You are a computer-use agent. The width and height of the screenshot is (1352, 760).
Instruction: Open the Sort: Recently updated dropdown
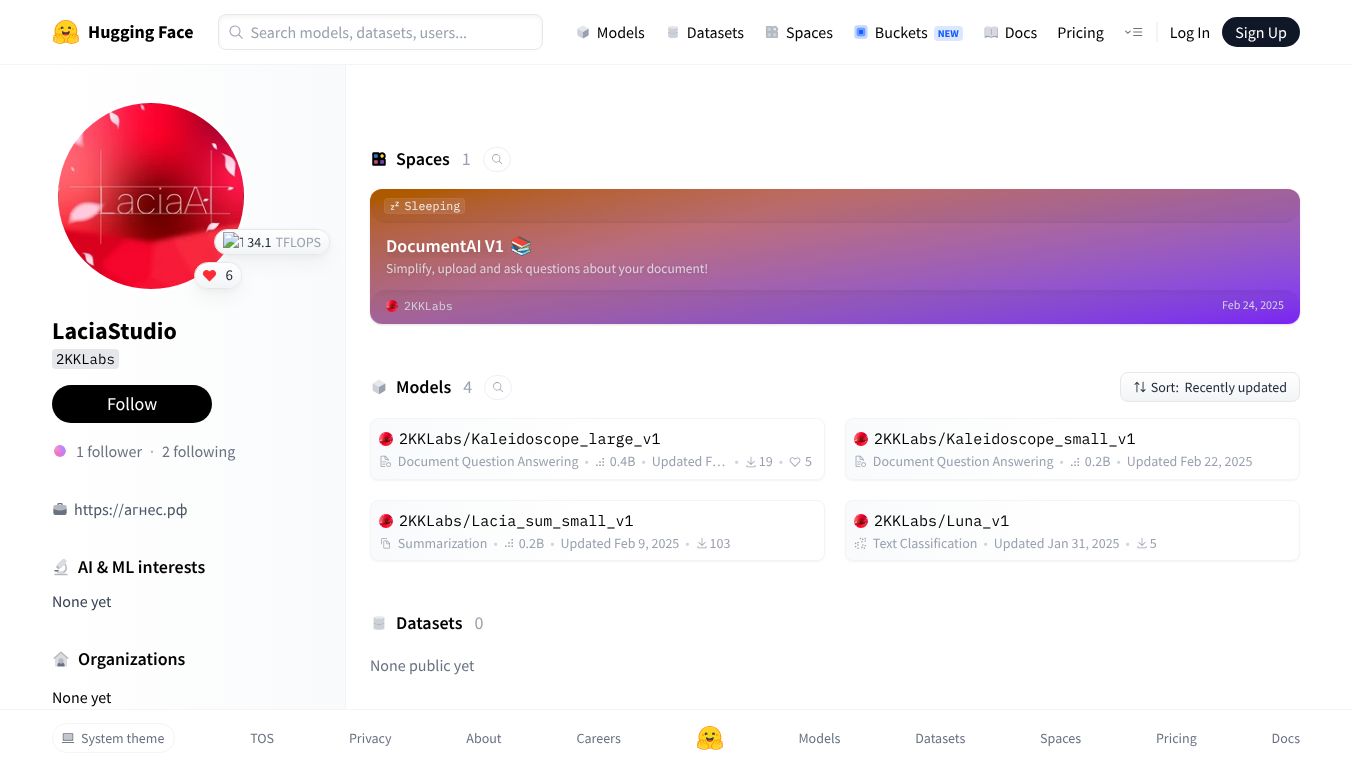[1210, 387]
